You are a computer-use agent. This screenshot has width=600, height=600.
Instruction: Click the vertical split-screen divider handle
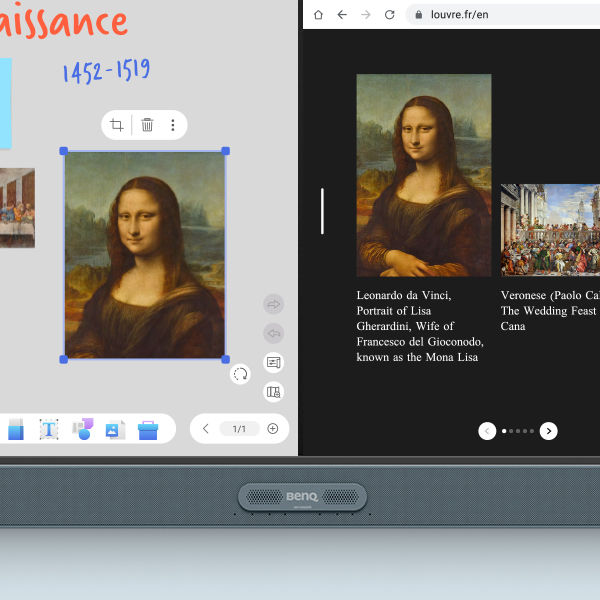pyautogui.click(x=322, y=211)
